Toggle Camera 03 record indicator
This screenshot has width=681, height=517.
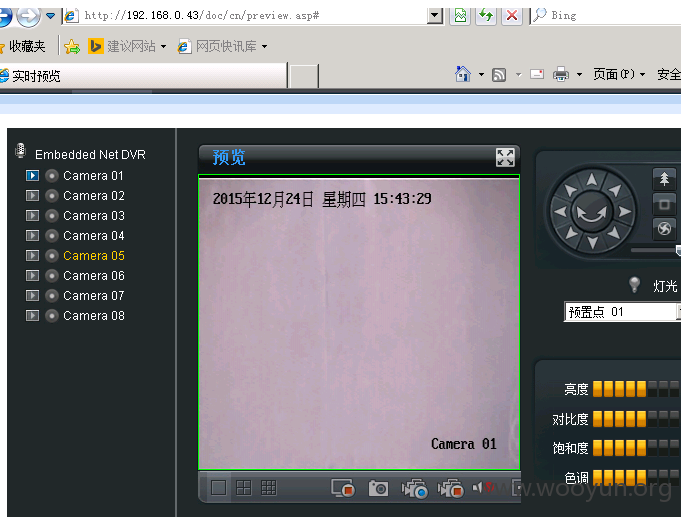coord(52,215)
